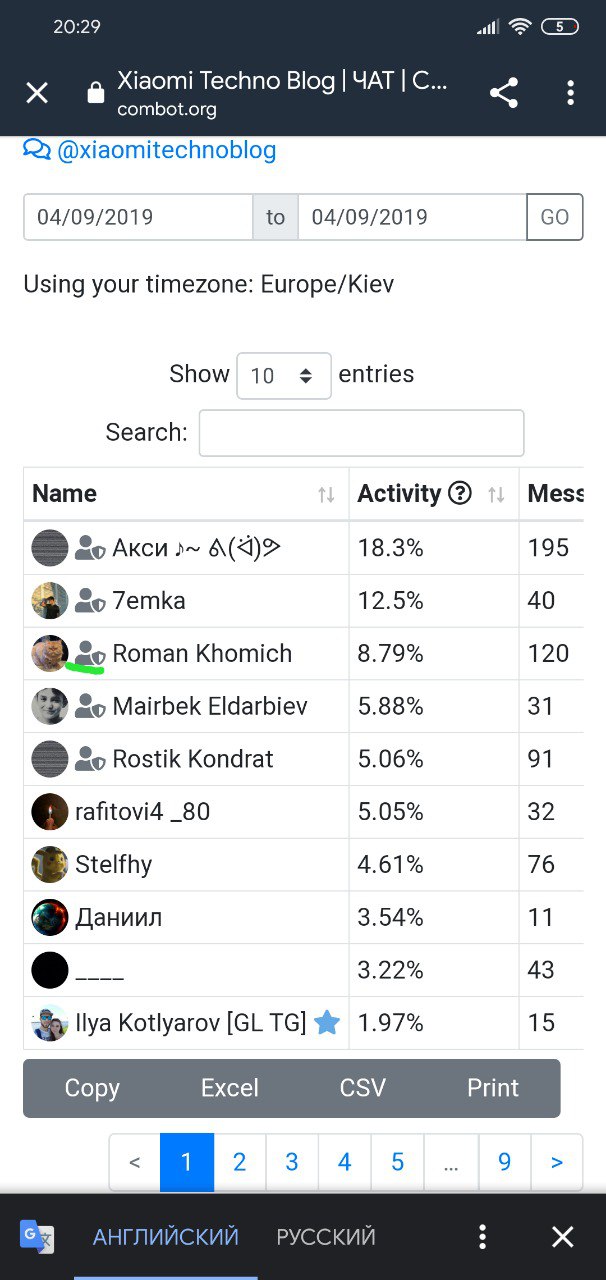Click the GO button
The height and width of the screenshot is (1280, 606).
[555, 217]
